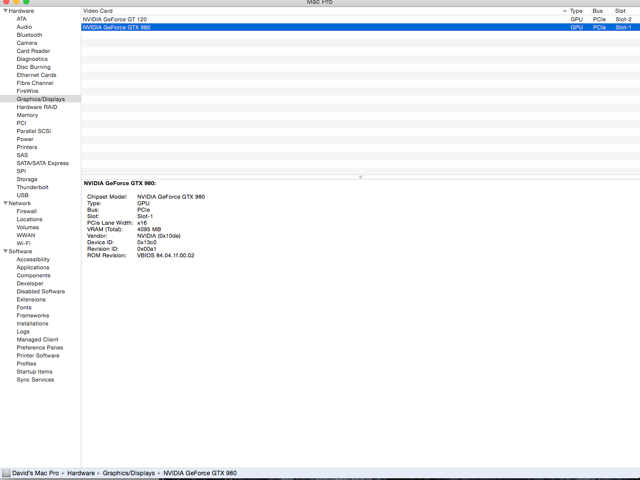Select Fibre Channel item
640x480 pixels.
[x=35, y=83]
